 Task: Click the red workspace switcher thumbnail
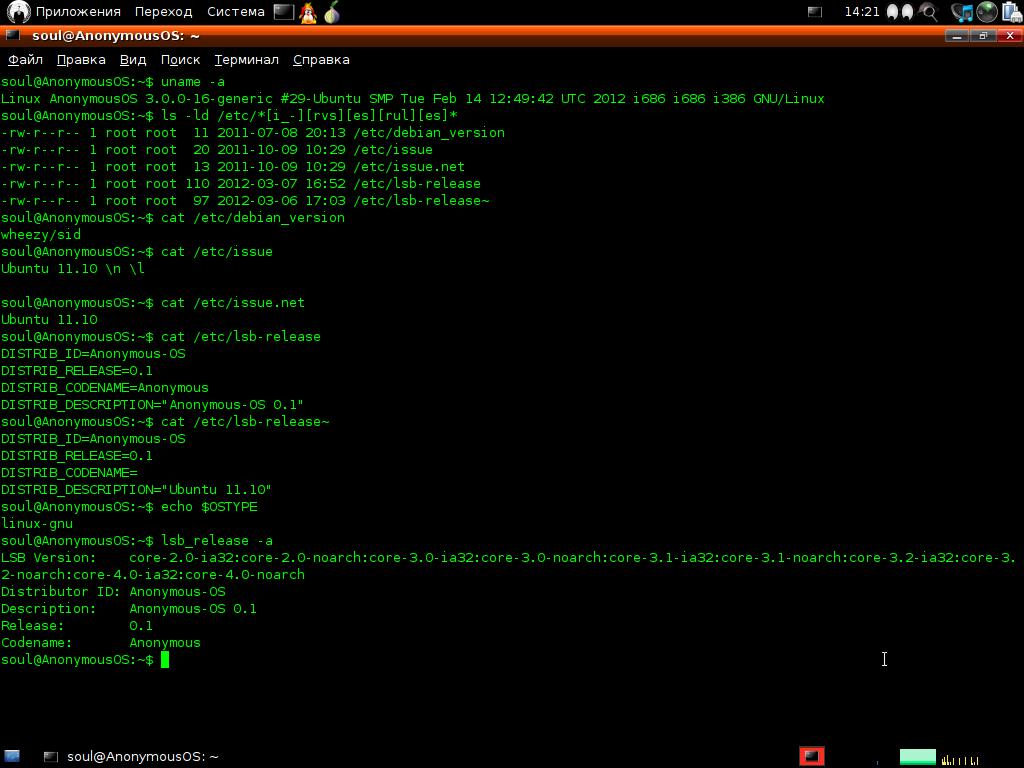(x=812, y=756)
